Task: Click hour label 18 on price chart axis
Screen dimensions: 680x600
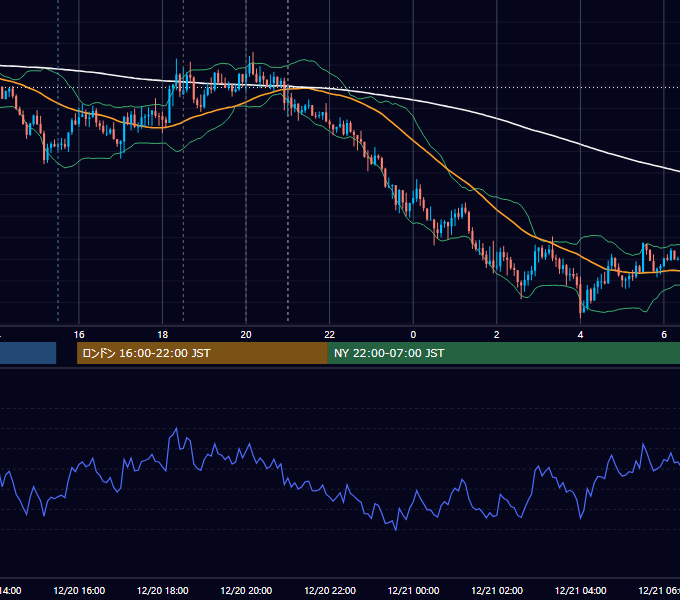Action: (x=163, y=335)
